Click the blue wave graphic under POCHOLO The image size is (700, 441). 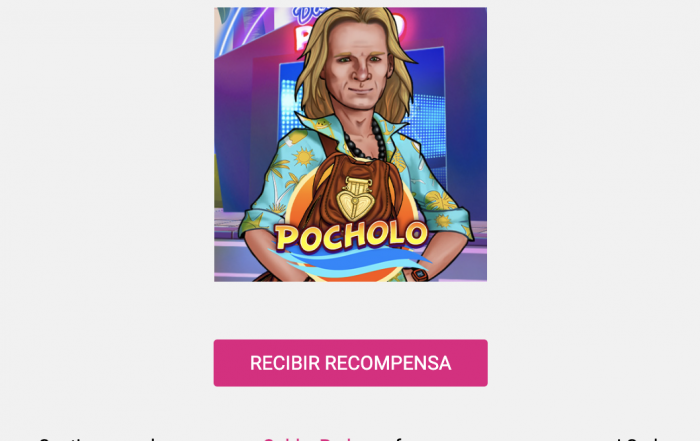[350, 263]
